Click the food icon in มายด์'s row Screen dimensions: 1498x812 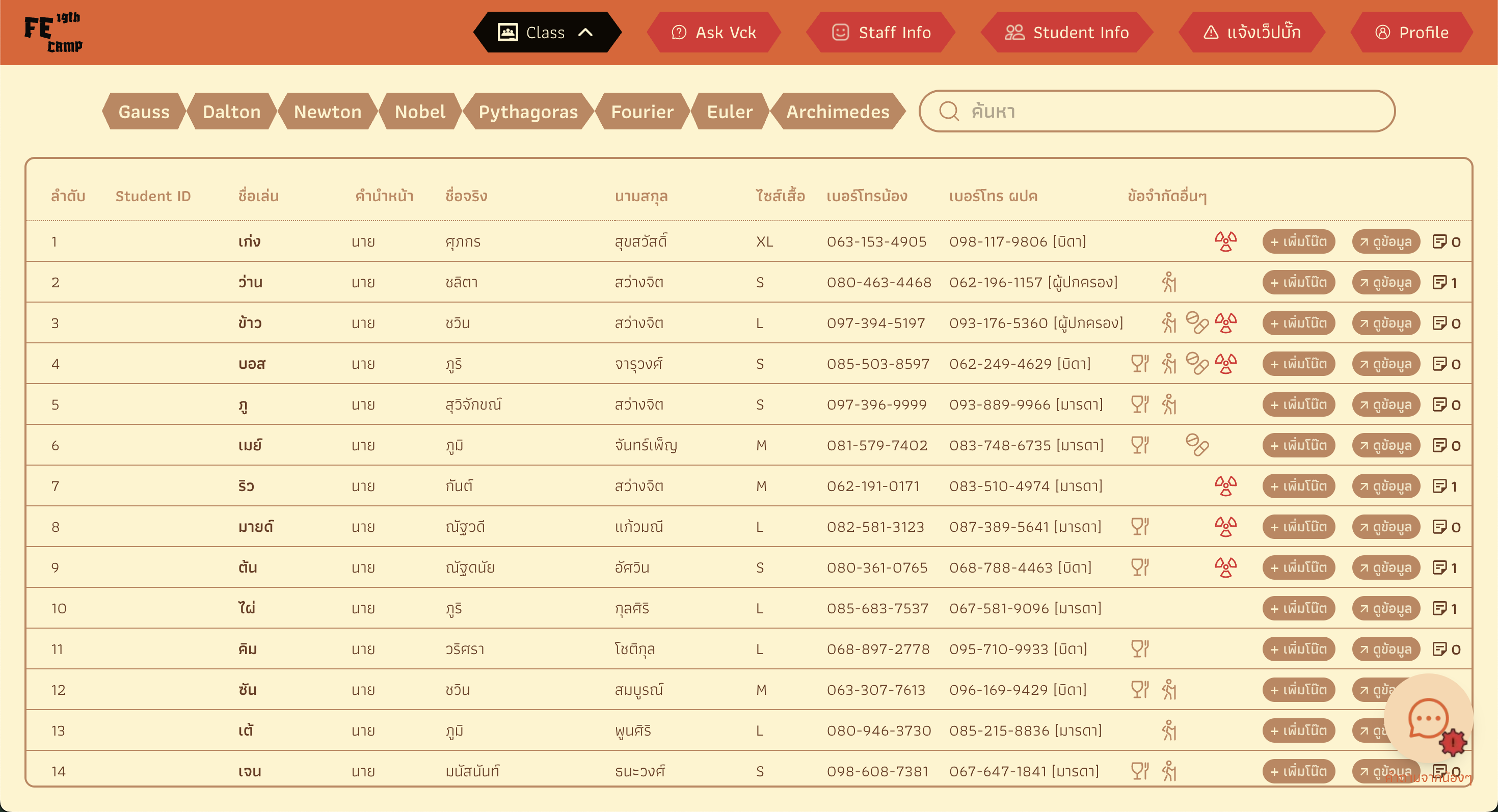pos(1140,526)
